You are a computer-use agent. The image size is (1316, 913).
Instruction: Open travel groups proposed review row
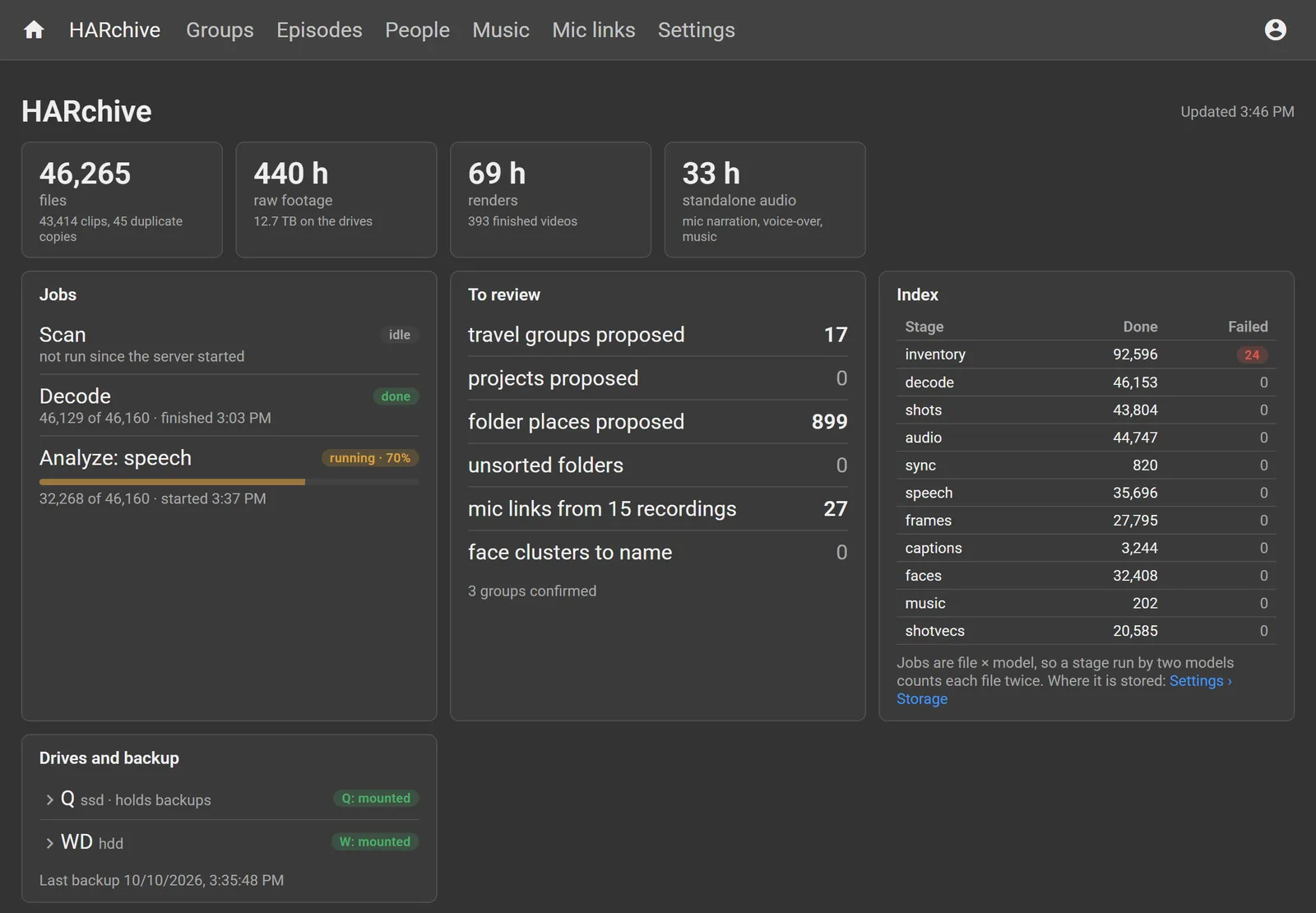pos(657,335)
